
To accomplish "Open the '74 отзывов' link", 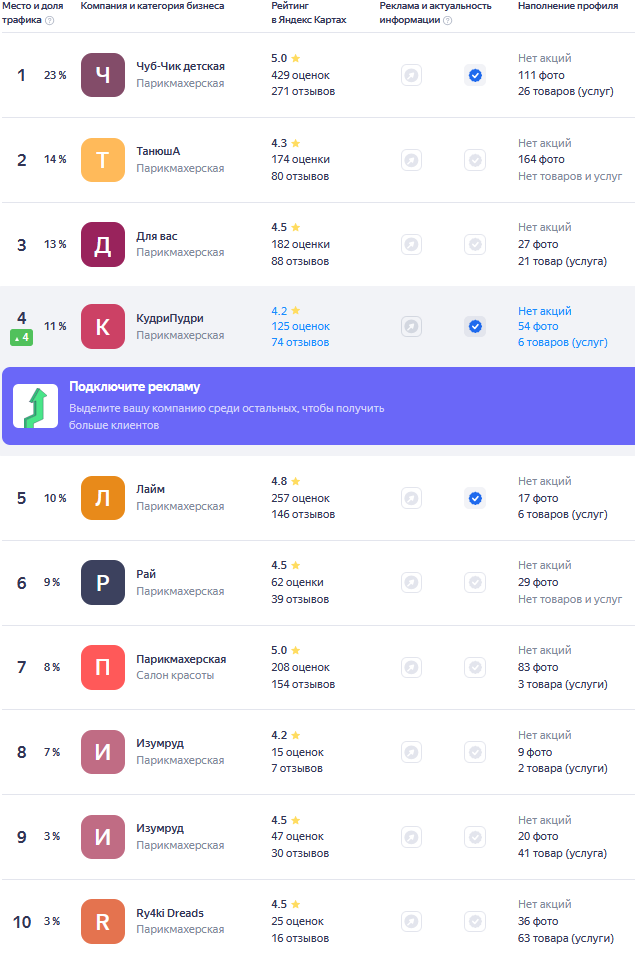I will pos(300,342).
